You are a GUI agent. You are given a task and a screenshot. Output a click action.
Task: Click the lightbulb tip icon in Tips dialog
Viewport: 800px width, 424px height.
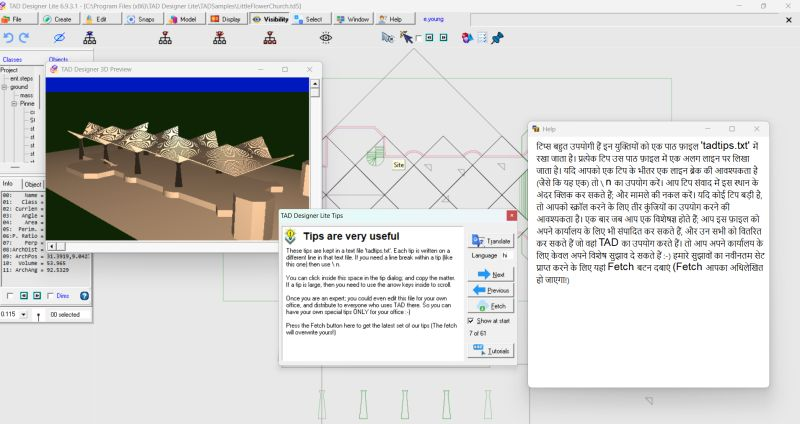(x=290, y=236)
